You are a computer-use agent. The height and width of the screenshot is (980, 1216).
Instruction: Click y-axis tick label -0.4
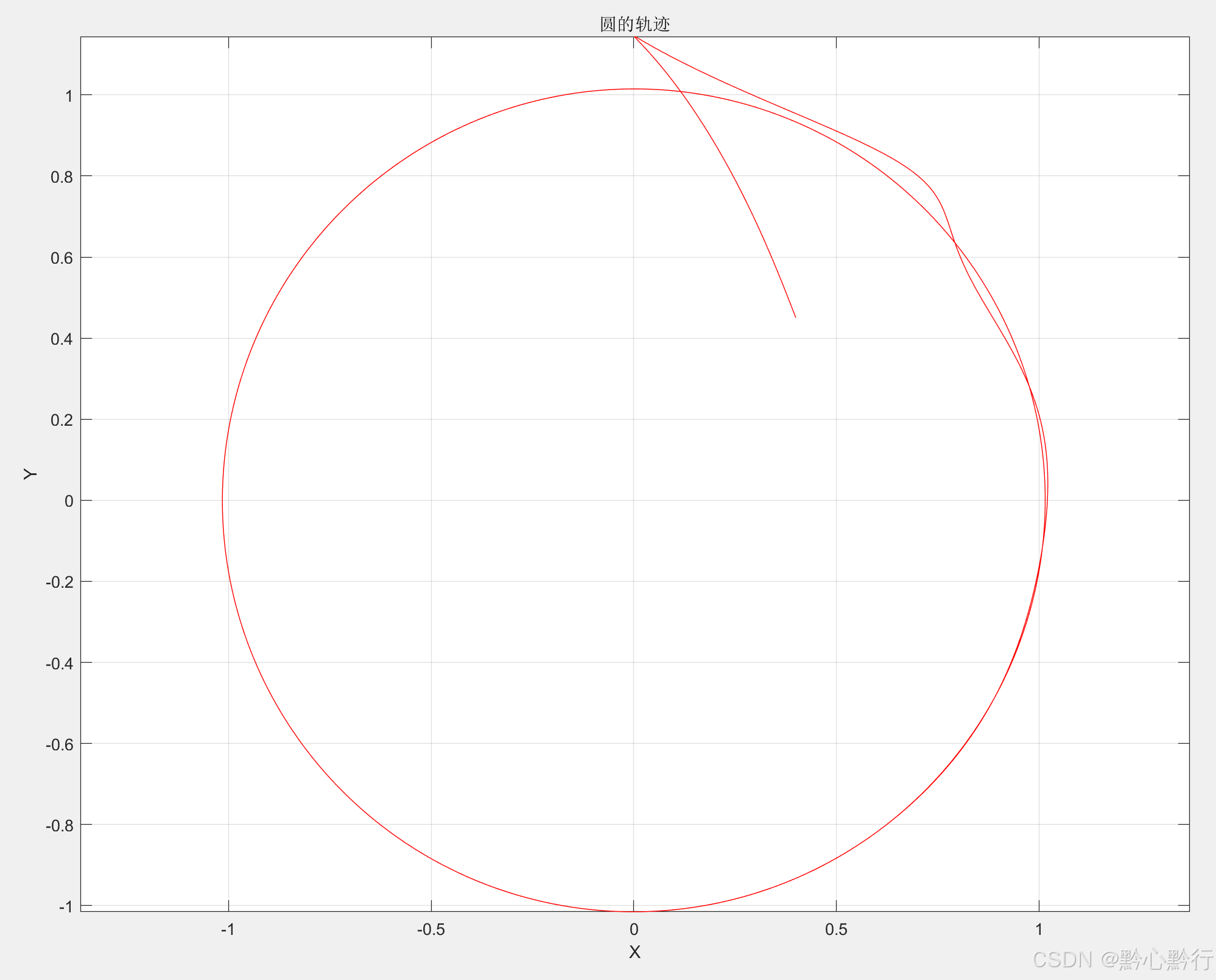click(59, 663)
